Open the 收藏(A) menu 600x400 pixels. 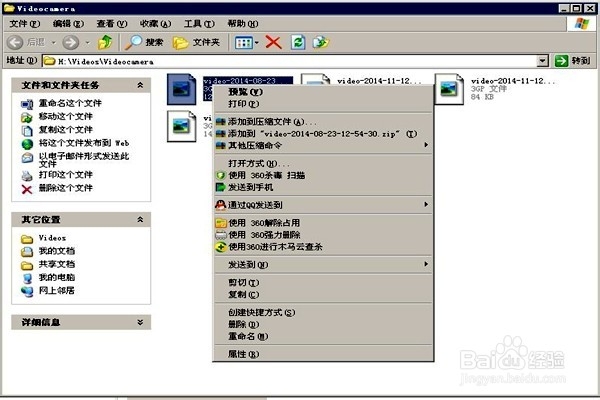coord(155,24)
